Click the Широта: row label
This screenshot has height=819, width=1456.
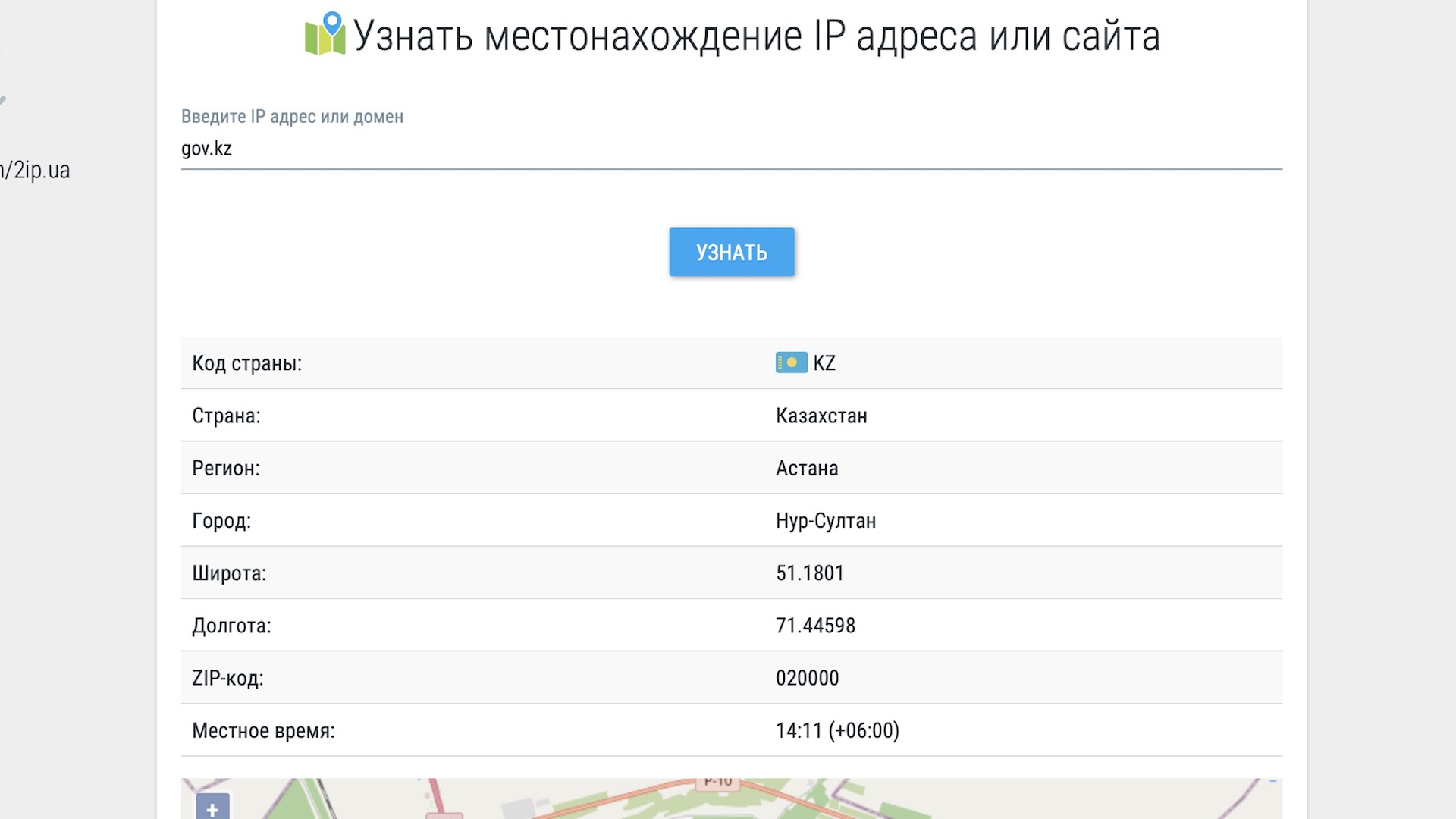pos(229,573)
